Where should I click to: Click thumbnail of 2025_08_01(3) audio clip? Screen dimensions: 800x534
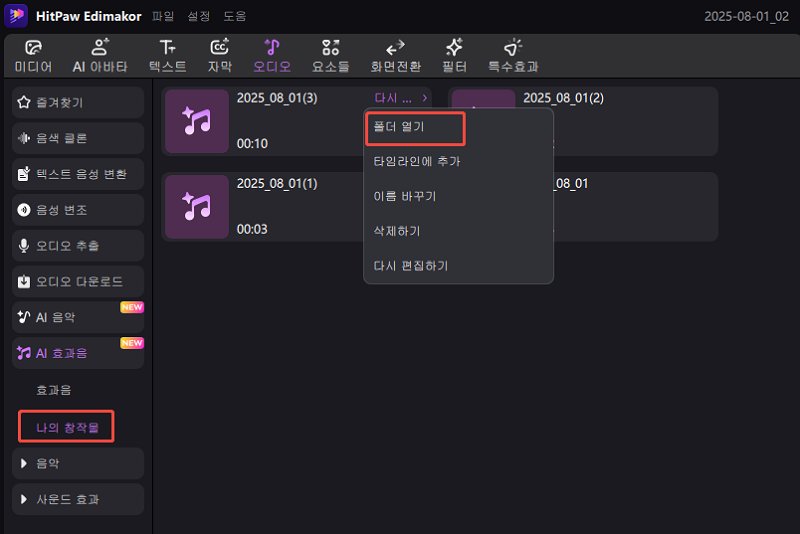click(x=197, y=121)
